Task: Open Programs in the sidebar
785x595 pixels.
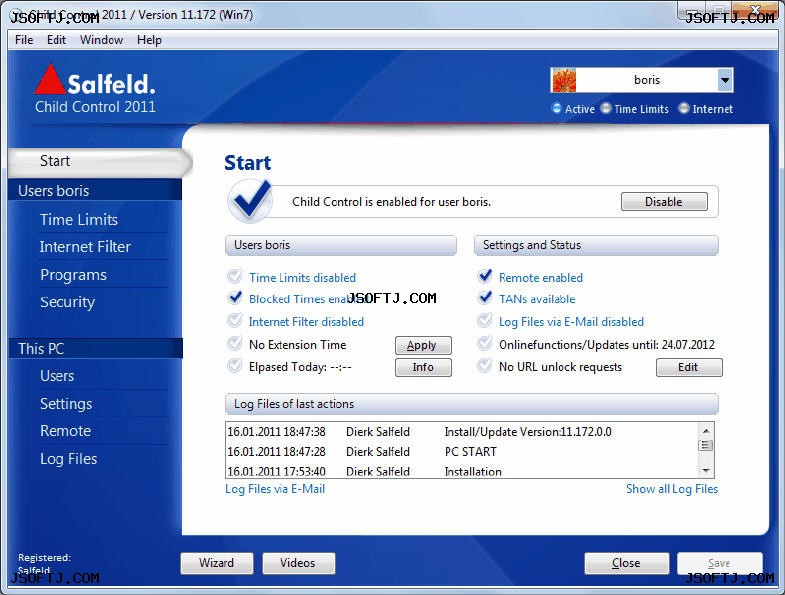Action: click(73, 274)
